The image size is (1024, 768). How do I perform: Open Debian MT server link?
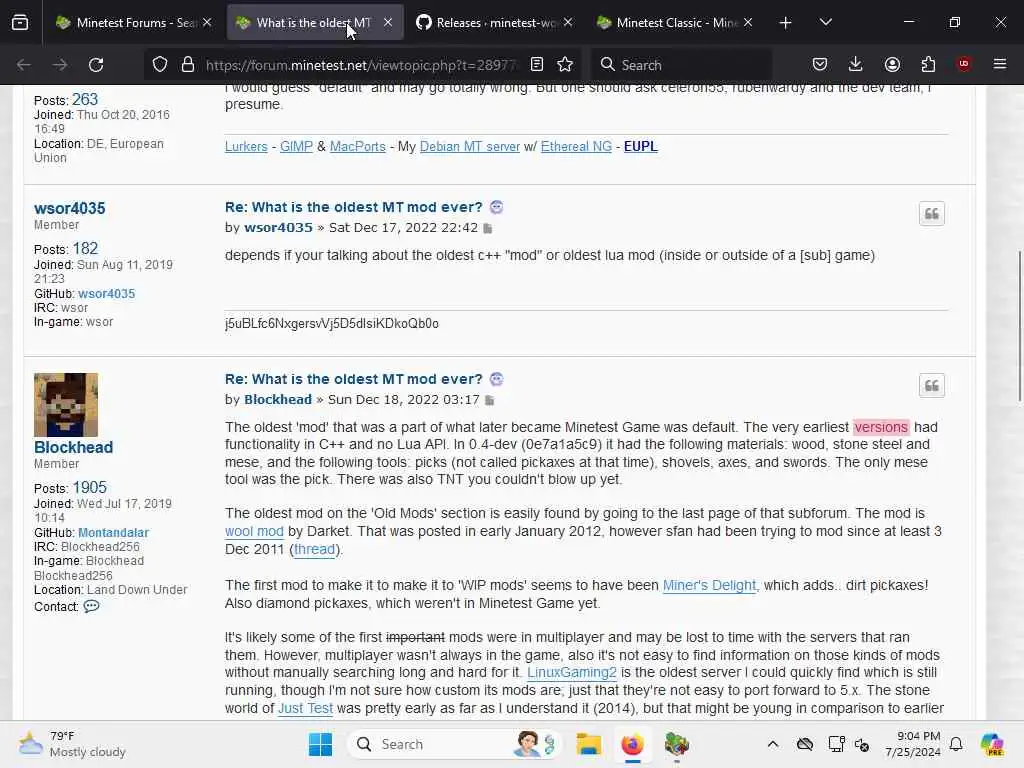pyautogui.click(x=470, y=146)
